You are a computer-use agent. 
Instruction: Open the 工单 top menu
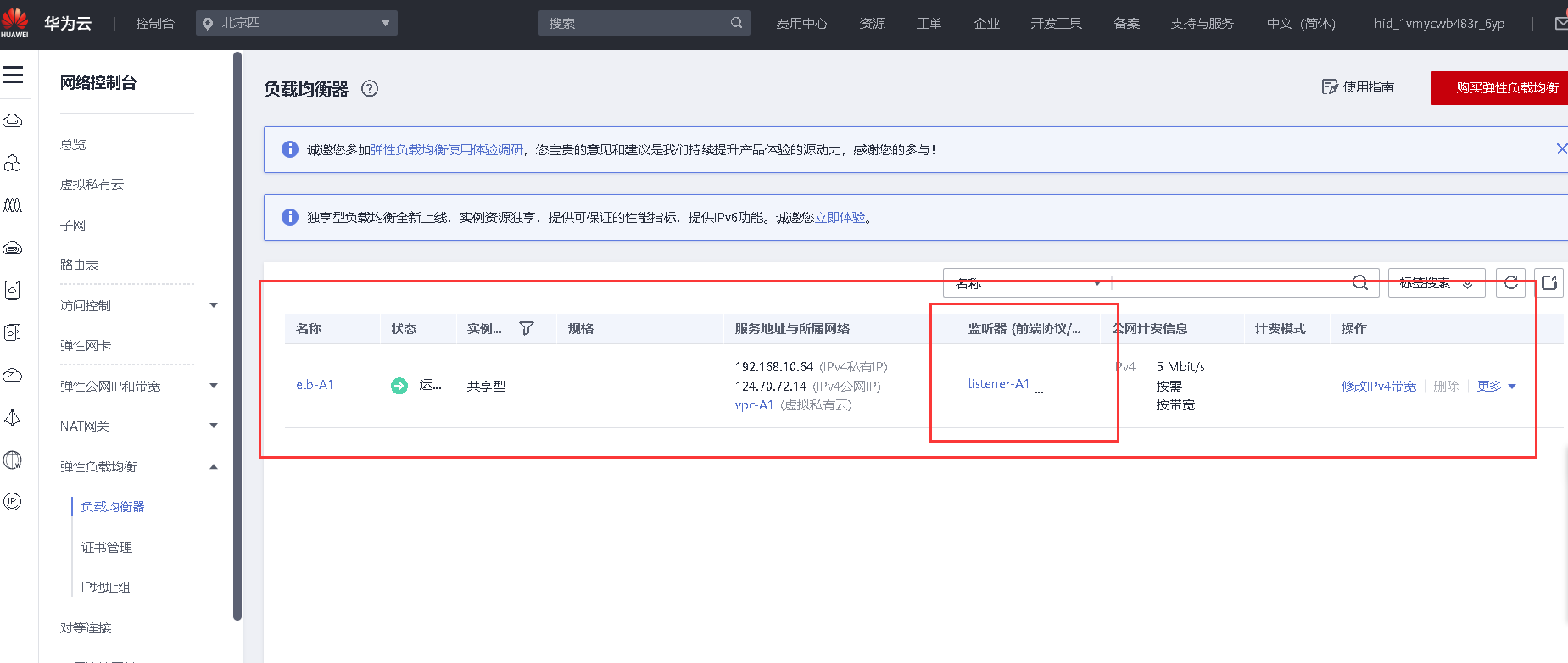929,24
